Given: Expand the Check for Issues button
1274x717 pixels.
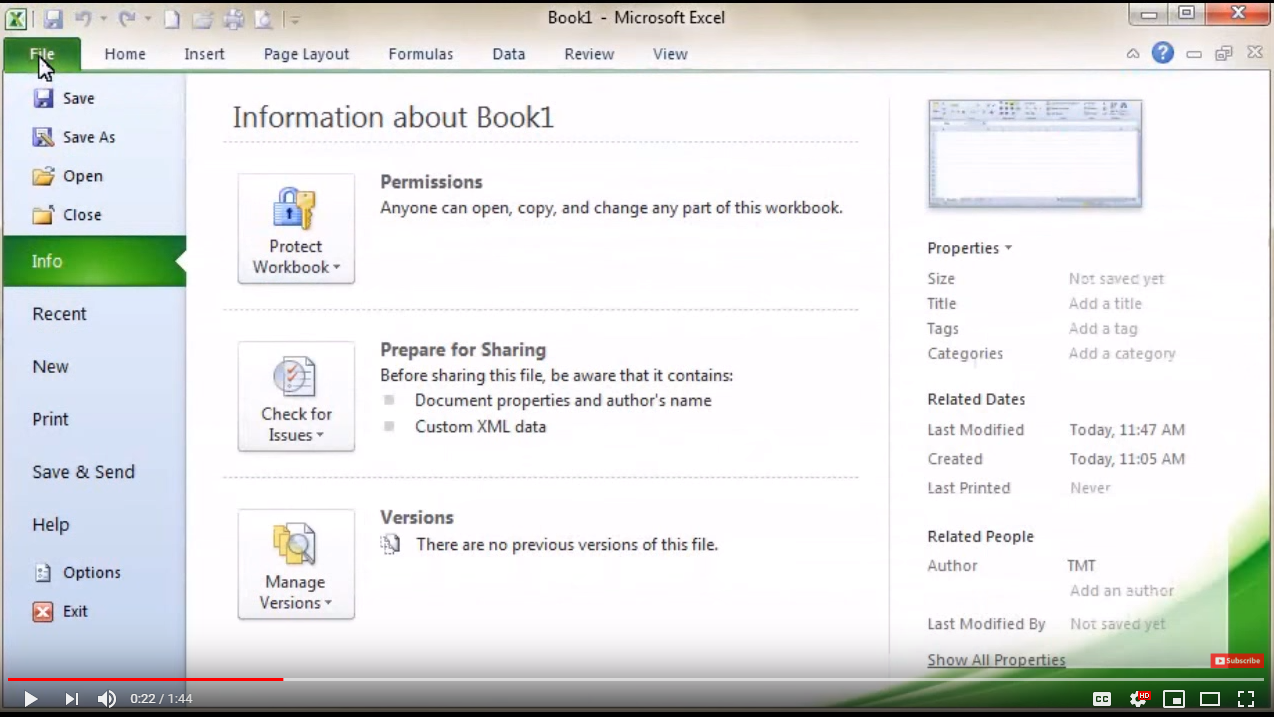Looking at the screenshot, I should (296, 397).
